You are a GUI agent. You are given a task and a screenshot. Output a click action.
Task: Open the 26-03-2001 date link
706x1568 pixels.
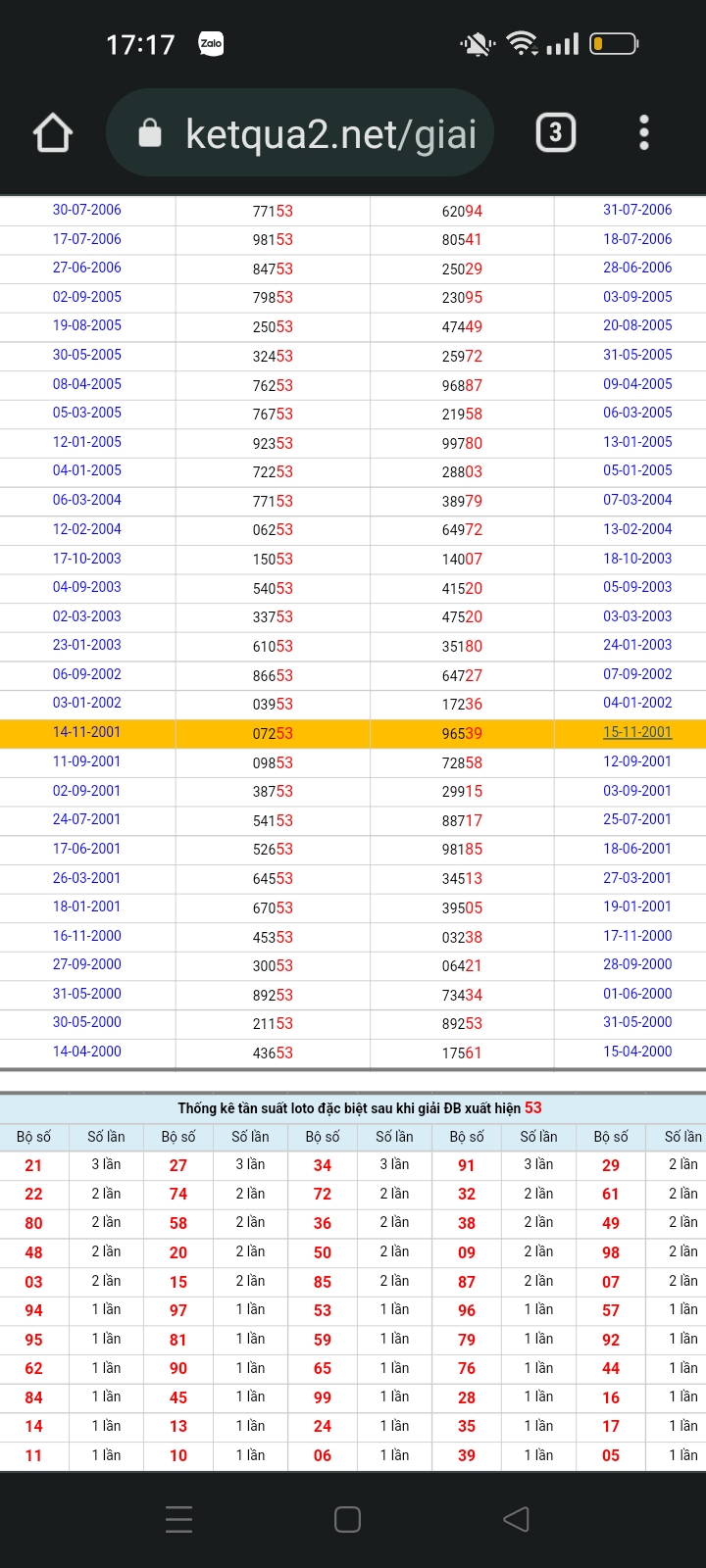tap(87, 878)
